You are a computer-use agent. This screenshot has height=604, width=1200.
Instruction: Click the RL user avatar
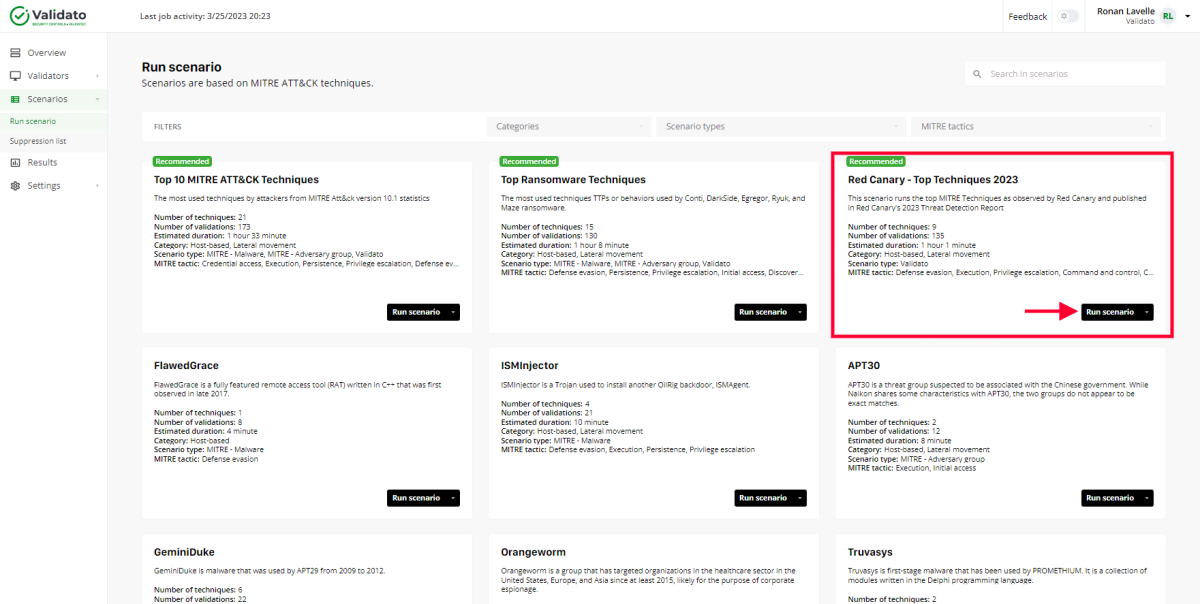coord(1167,16)
